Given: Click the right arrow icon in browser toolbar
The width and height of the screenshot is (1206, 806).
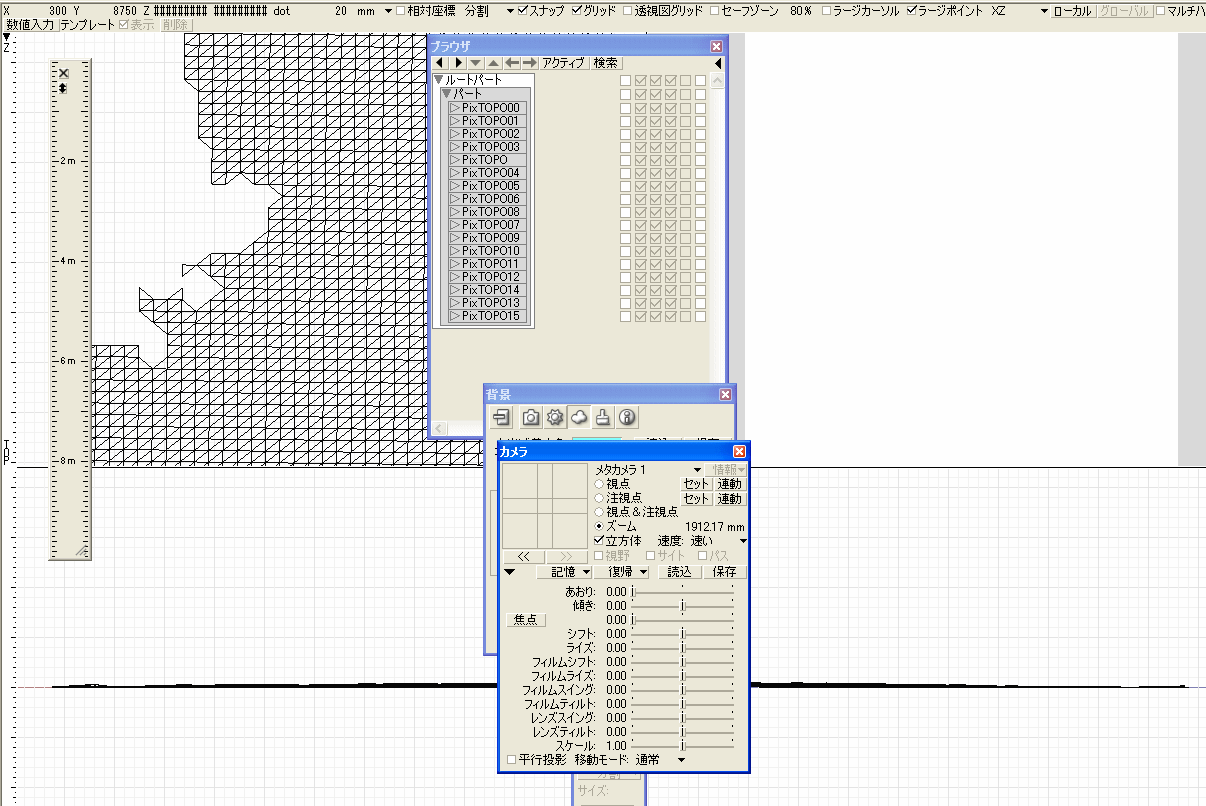Looking at the screenshot, I should [x=530, y=63].
